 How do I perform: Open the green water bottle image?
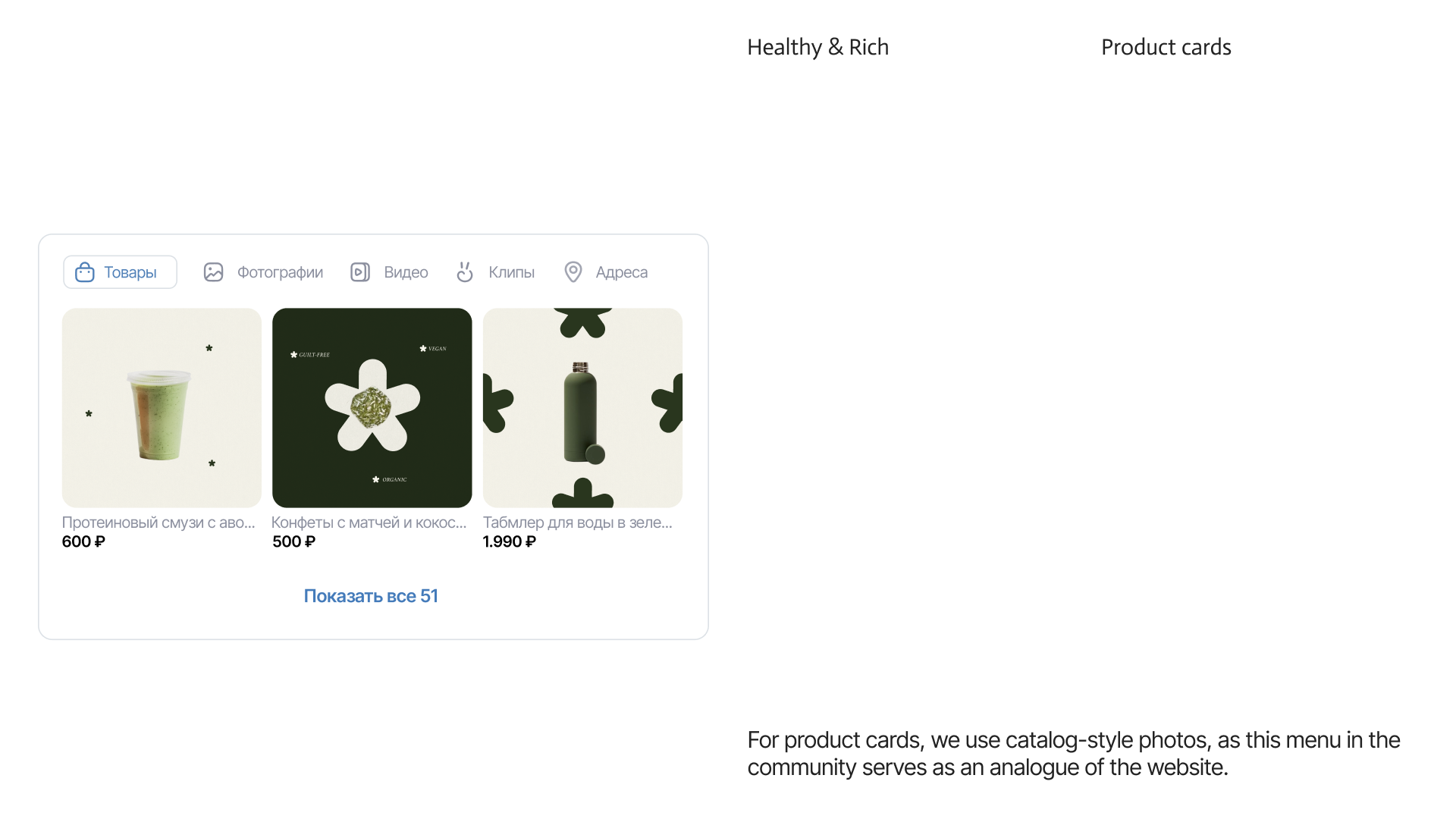[582, 408]
